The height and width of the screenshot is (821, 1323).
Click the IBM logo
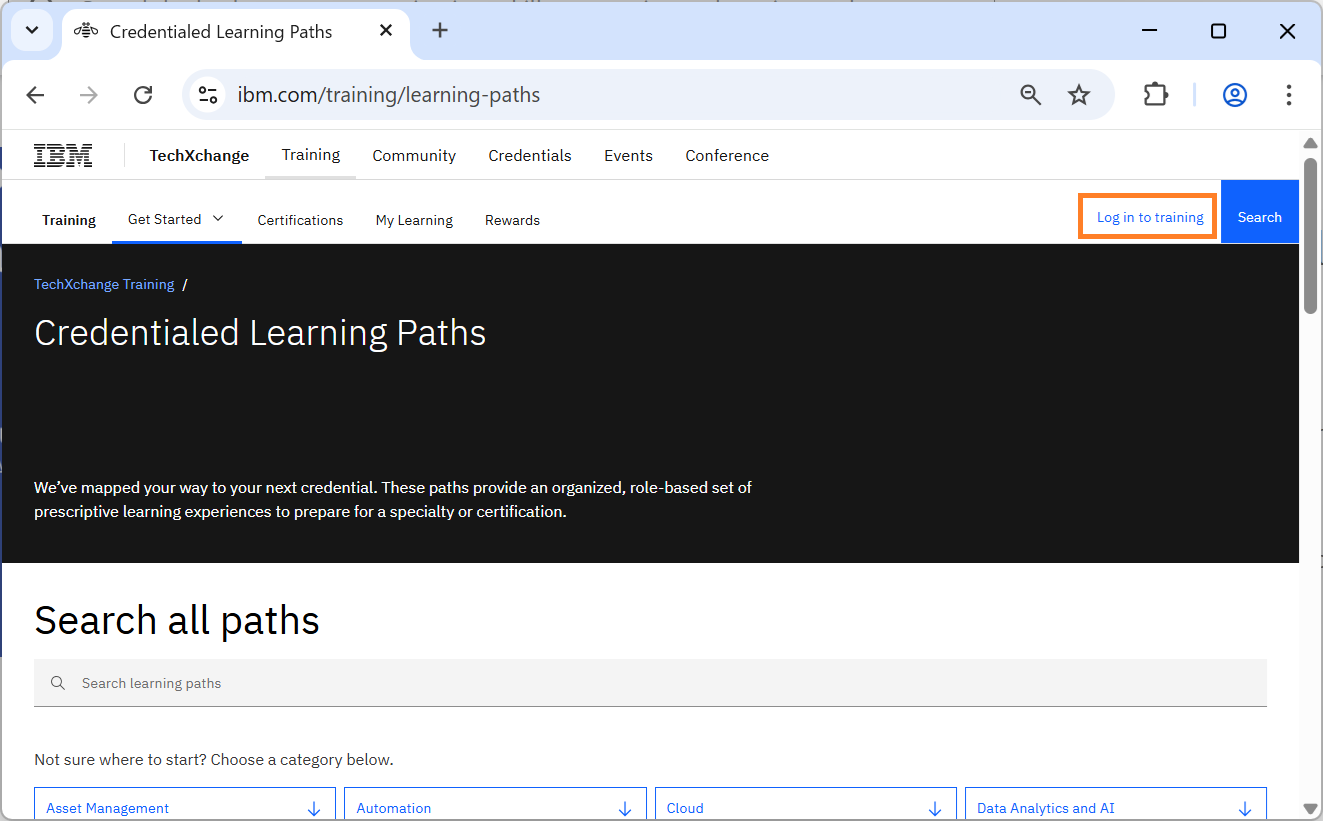pyautogui.click(x=63, y=155)
